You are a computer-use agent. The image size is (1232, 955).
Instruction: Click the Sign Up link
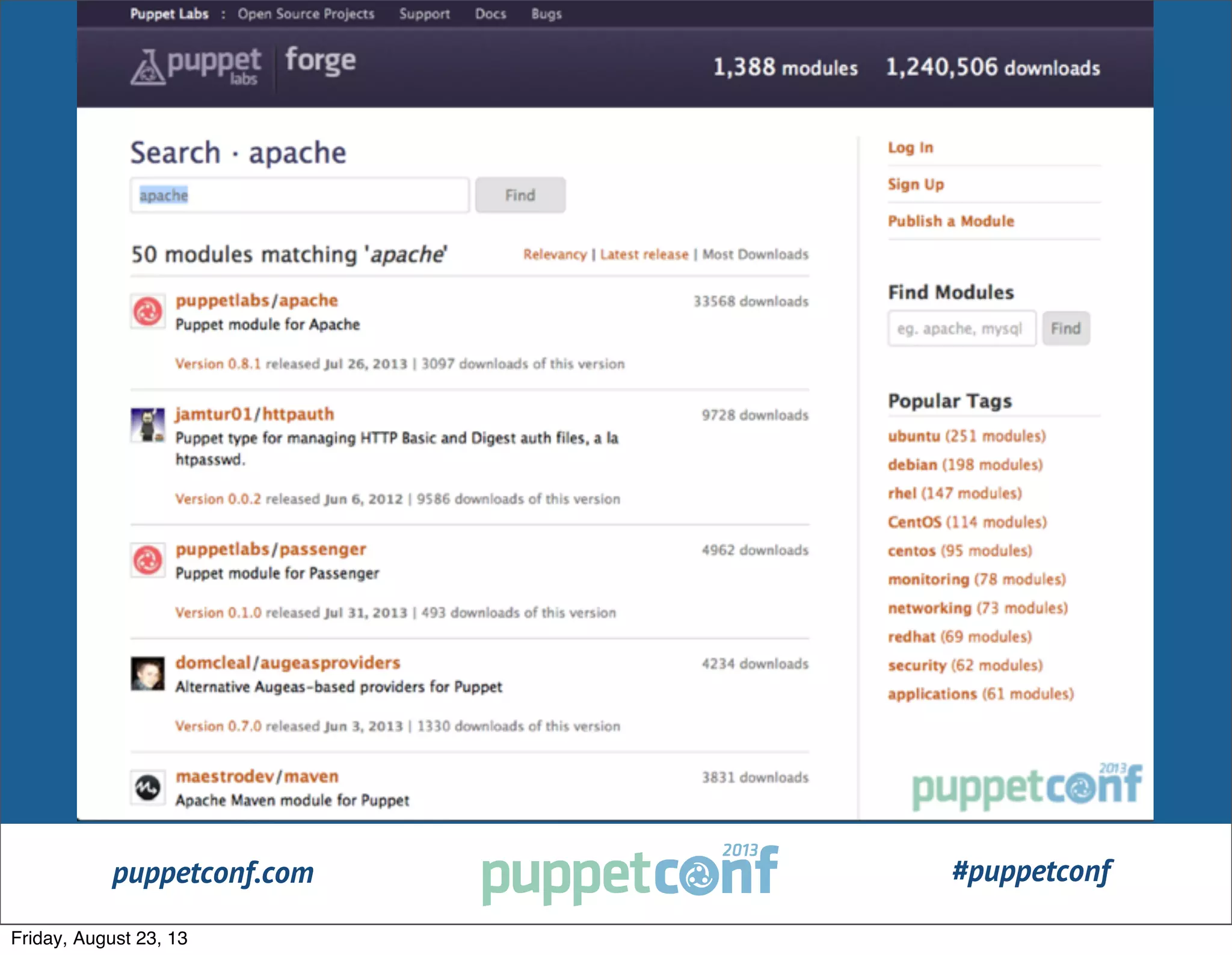pyautogui.click(x=916, y=184)
